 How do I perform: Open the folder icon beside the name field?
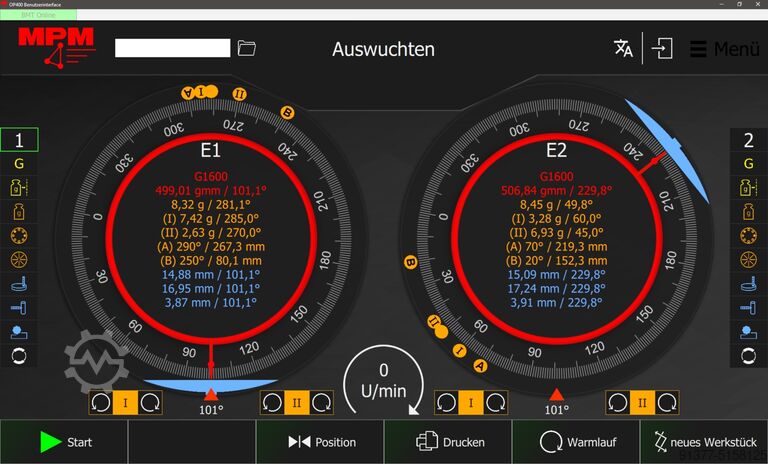(x=247, y=48)
